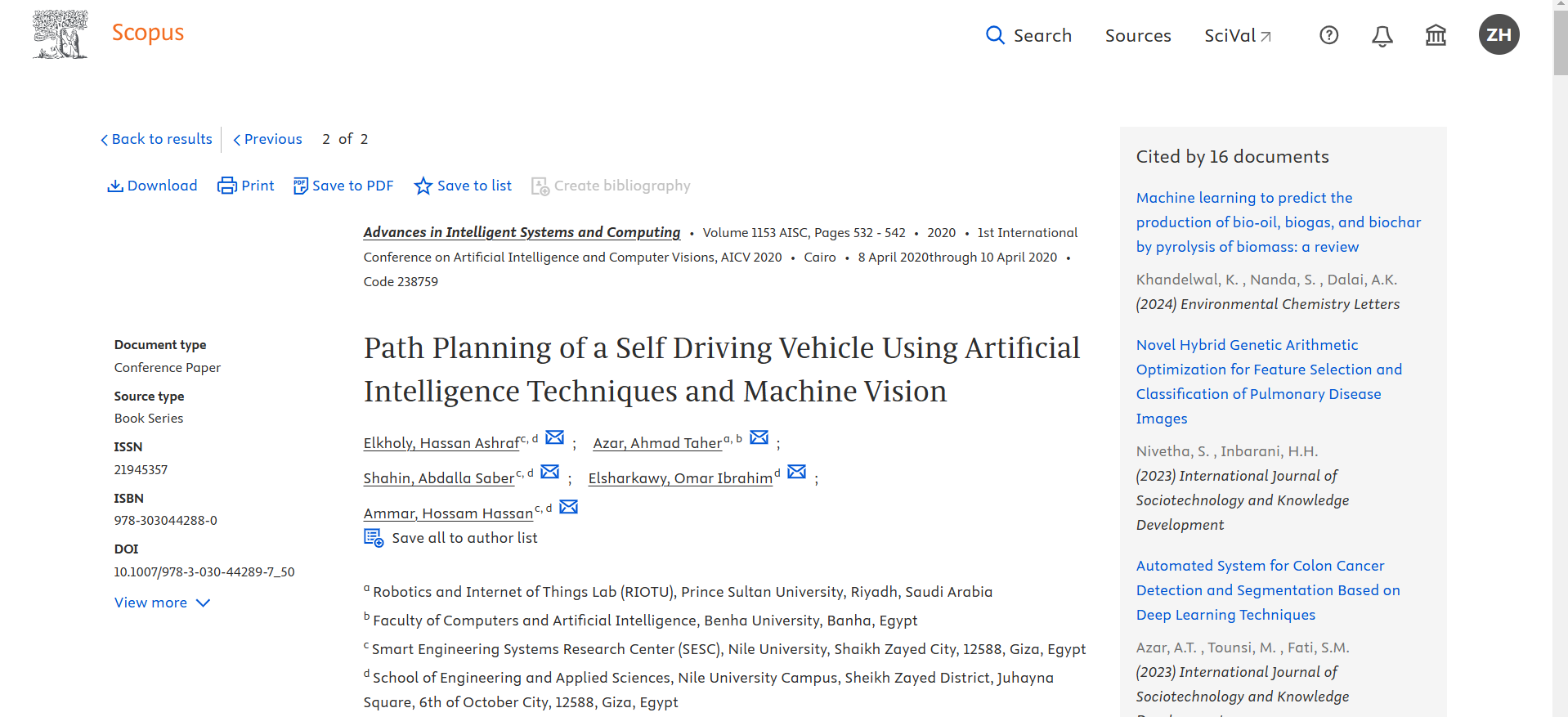Viewport: 1568px width, 717px height.
Task: Click the Book Series source type text
Action: click(x=149, y=419)
